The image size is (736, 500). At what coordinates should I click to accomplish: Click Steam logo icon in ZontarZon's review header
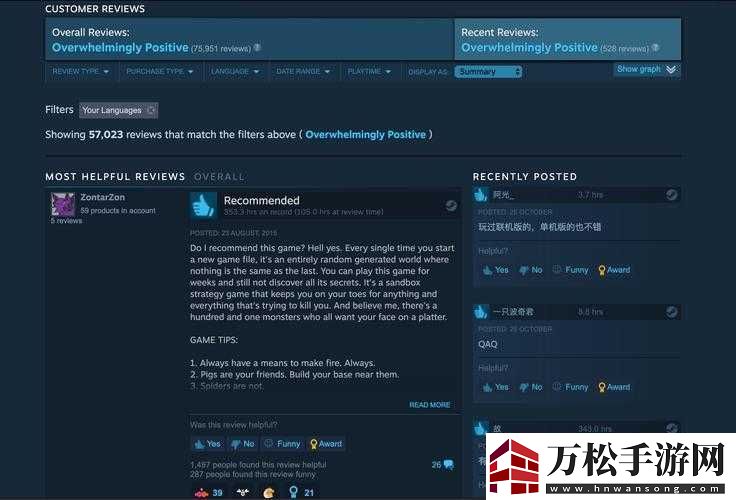(451, 206)
